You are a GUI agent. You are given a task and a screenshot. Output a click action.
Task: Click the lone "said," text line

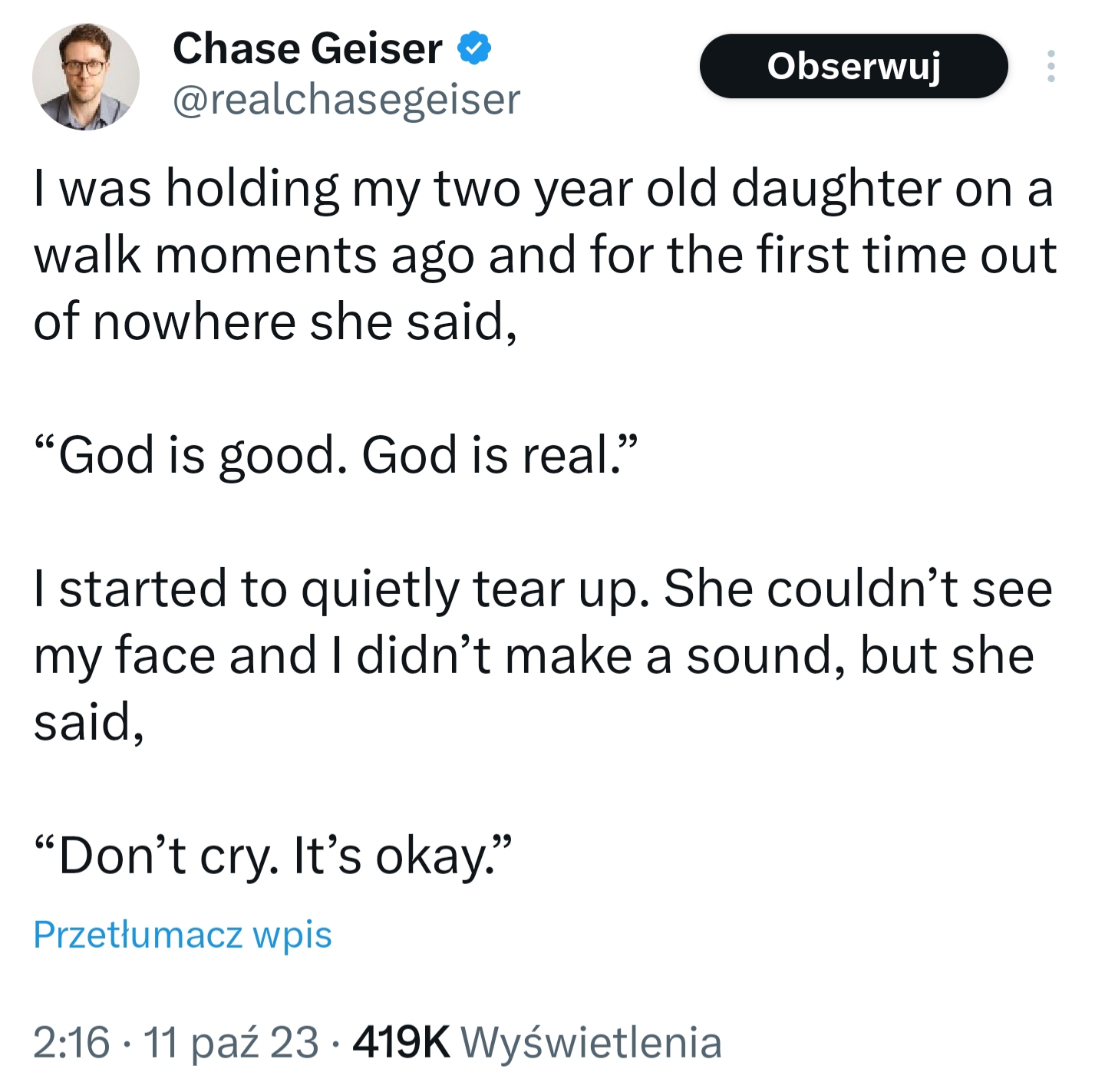(x=88, y=722)
